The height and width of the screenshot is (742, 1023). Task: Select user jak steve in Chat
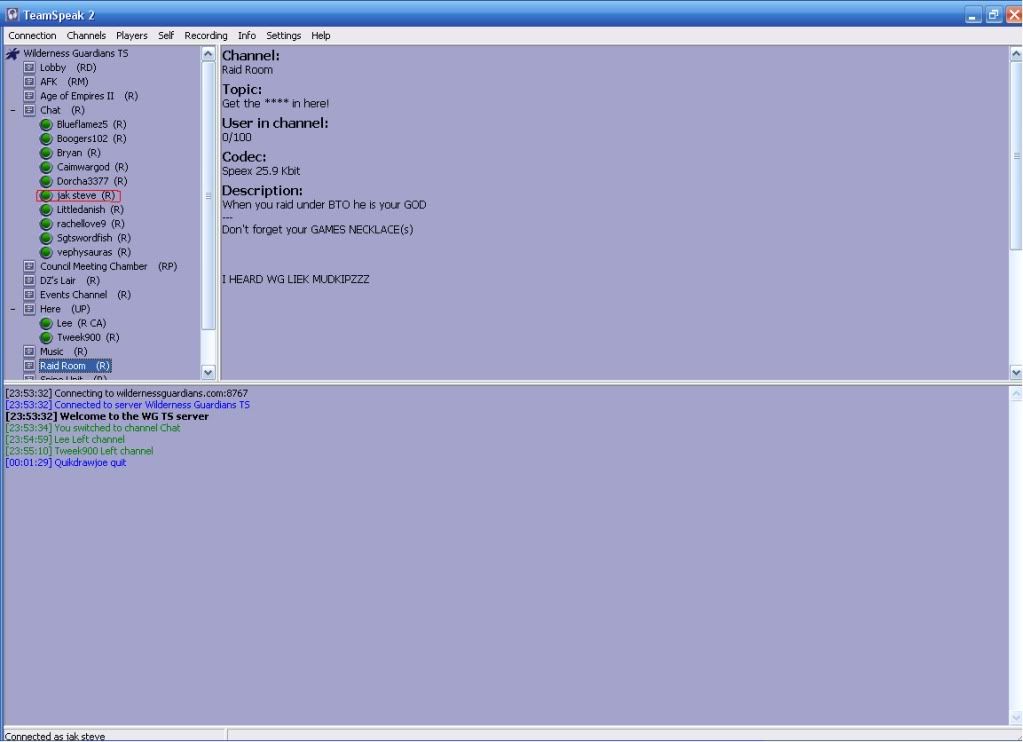(x=85, y=195)
